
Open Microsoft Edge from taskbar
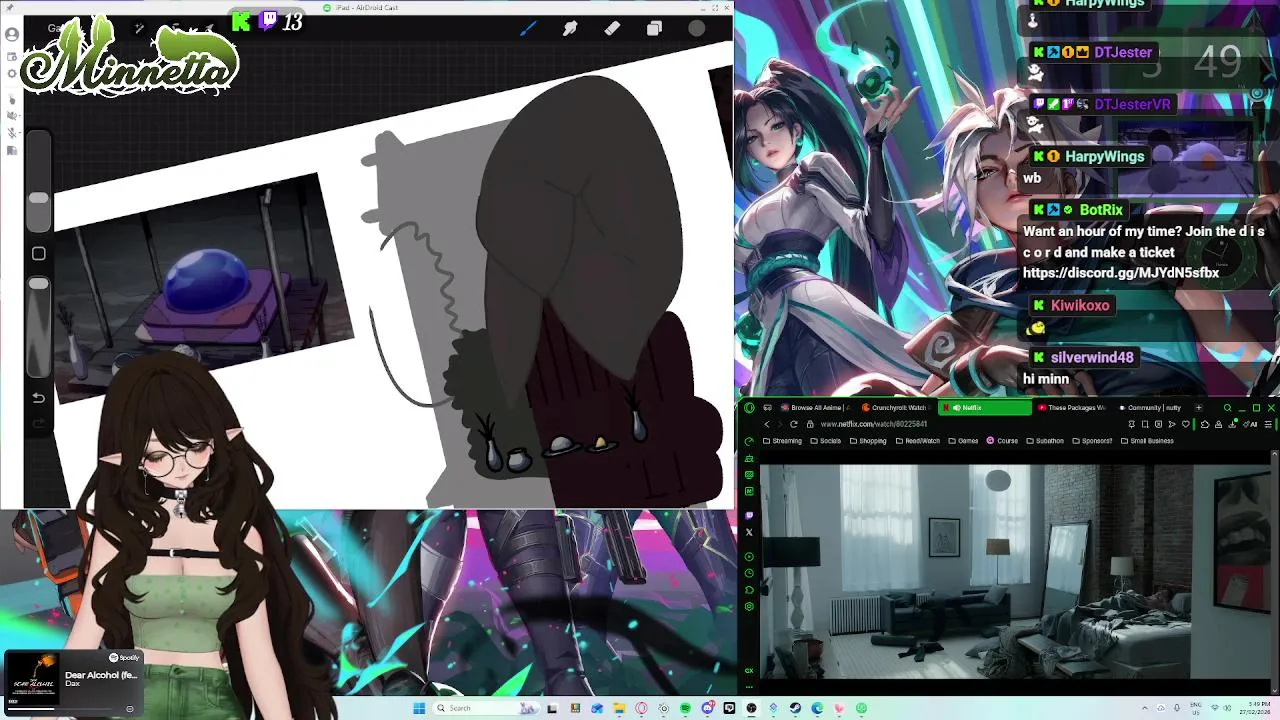817,708
